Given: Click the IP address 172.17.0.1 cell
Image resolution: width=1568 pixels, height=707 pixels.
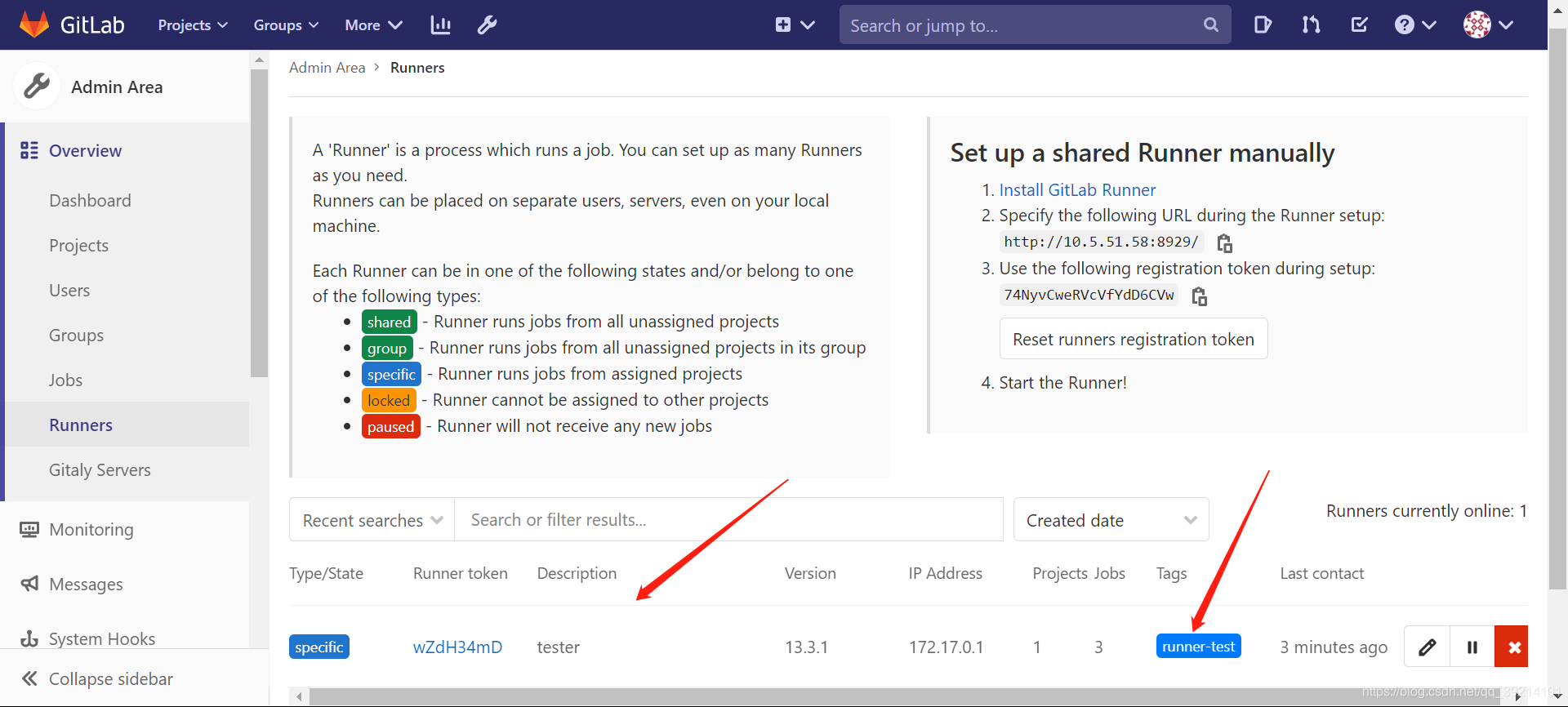Looking at the screenshot, I should click(947, 647).
